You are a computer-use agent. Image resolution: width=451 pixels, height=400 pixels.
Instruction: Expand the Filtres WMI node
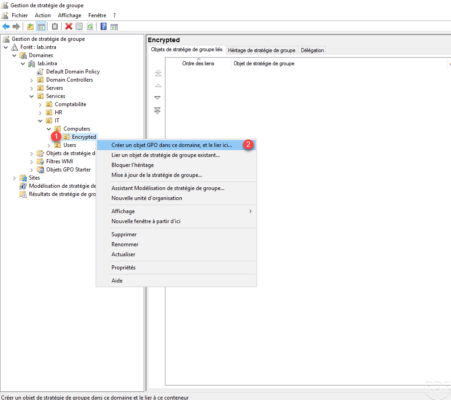coord(32,162)
